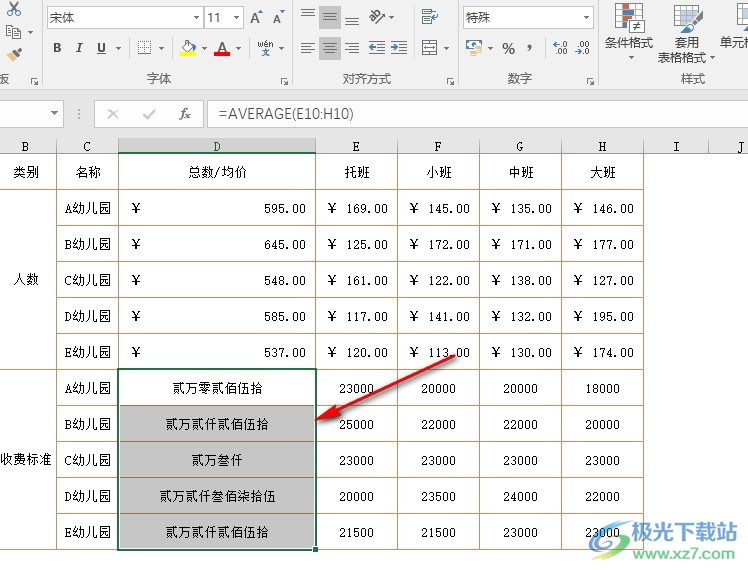Open 套用表格格式 table styles
The image size is (748, 570).
coord(686,33)
